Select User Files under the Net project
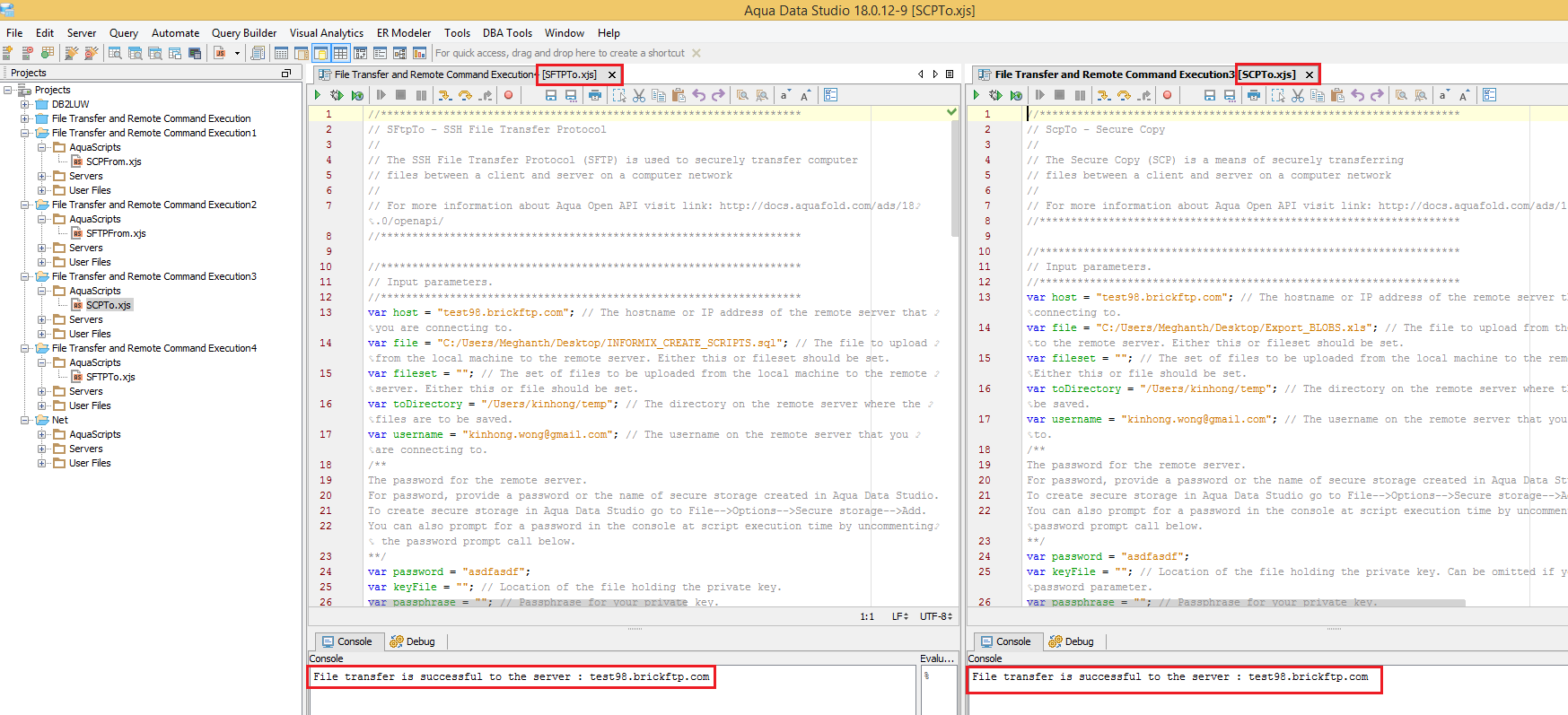The width and height of the screenshot is (1568, 715). coord(90,463)
